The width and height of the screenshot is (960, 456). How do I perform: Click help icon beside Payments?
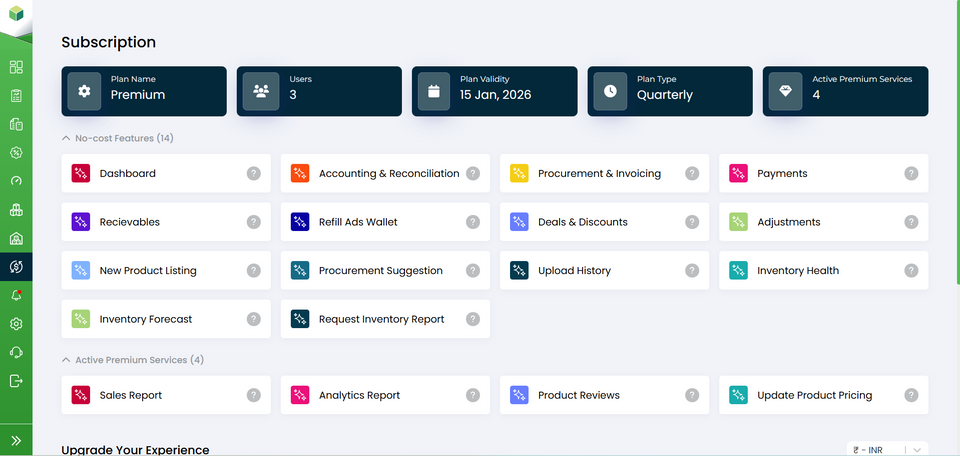coord(911,174)
